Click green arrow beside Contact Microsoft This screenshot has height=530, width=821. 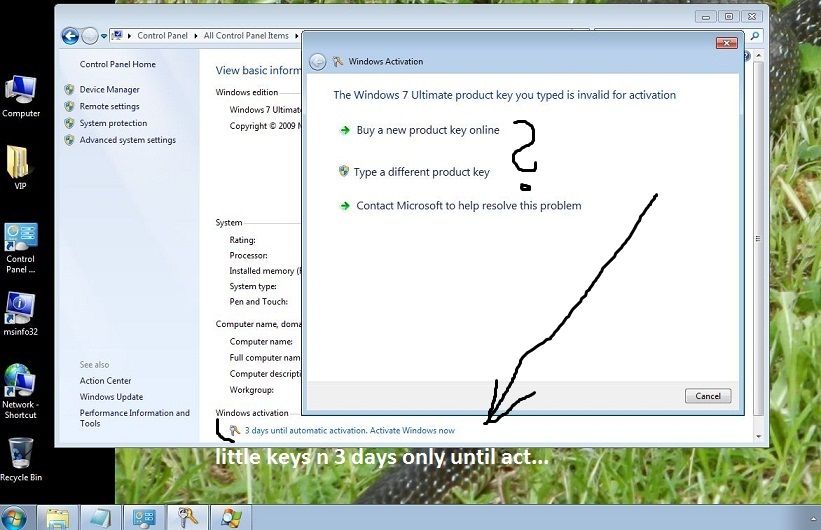click(x=345, y=206)
